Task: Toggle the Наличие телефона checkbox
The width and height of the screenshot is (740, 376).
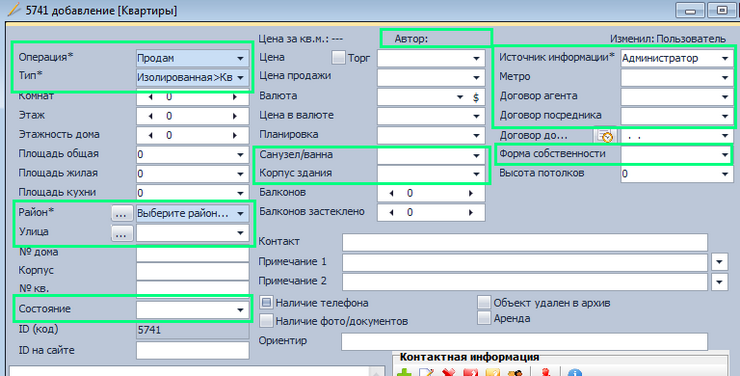Action: point(267,302)
